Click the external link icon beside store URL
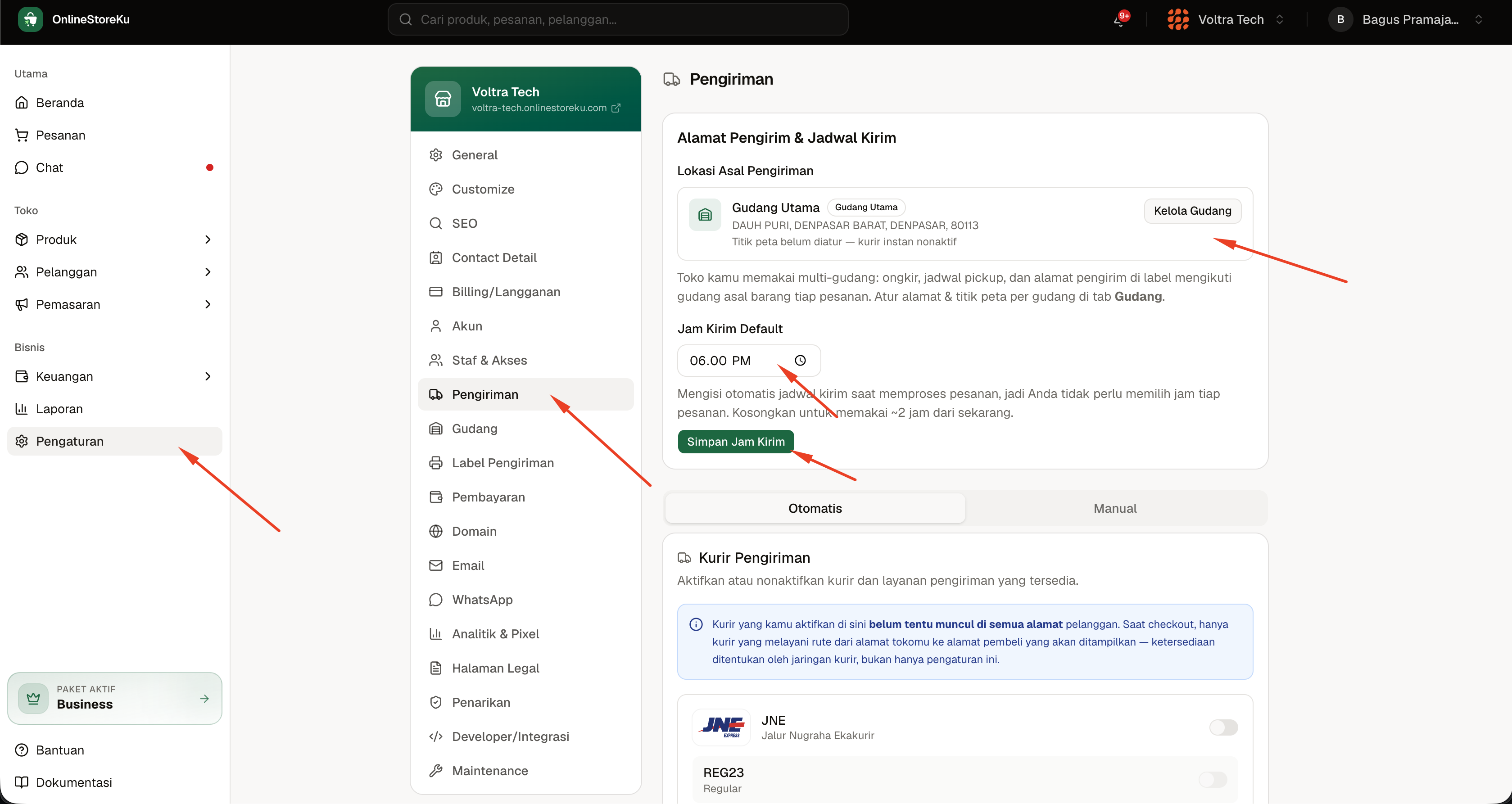The width and height of the screenshot is (1512, 804). (616, 108)
